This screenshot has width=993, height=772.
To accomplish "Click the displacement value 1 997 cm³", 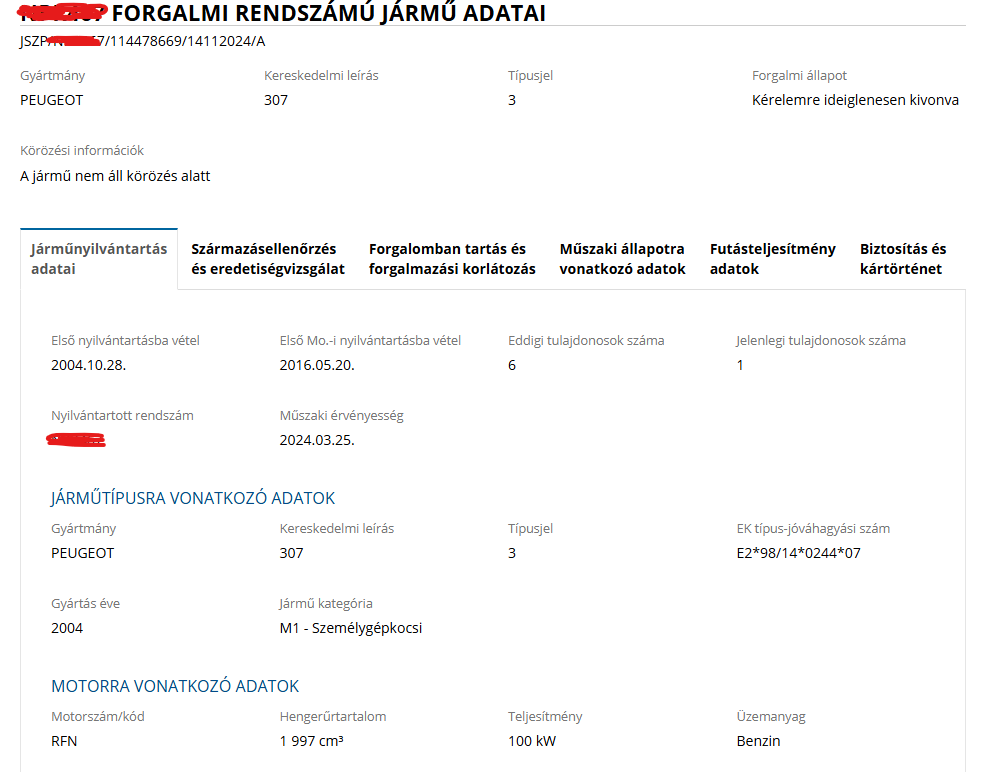I will [312, 741].
